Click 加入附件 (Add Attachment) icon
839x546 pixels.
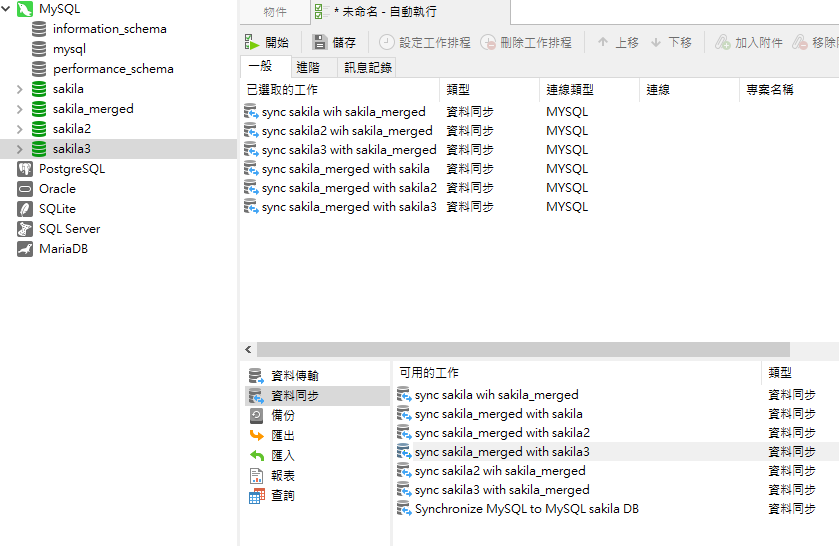tap(722, 43)
